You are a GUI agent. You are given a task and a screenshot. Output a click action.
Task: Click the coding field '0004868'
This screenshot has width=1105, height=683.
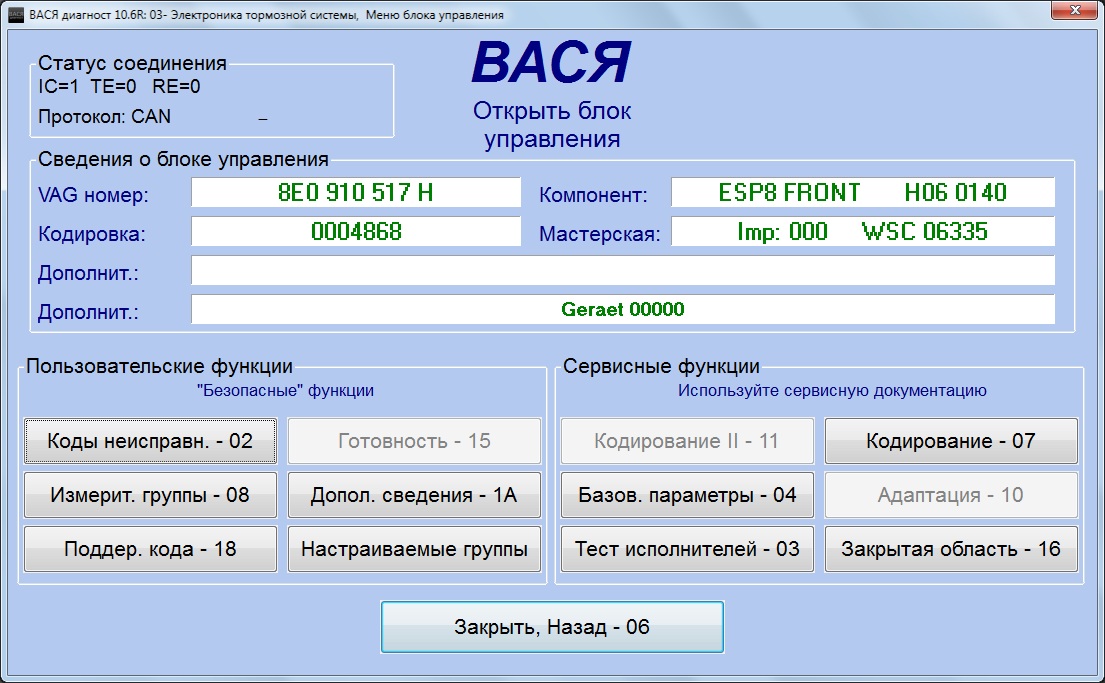click(x=356, y=231)
